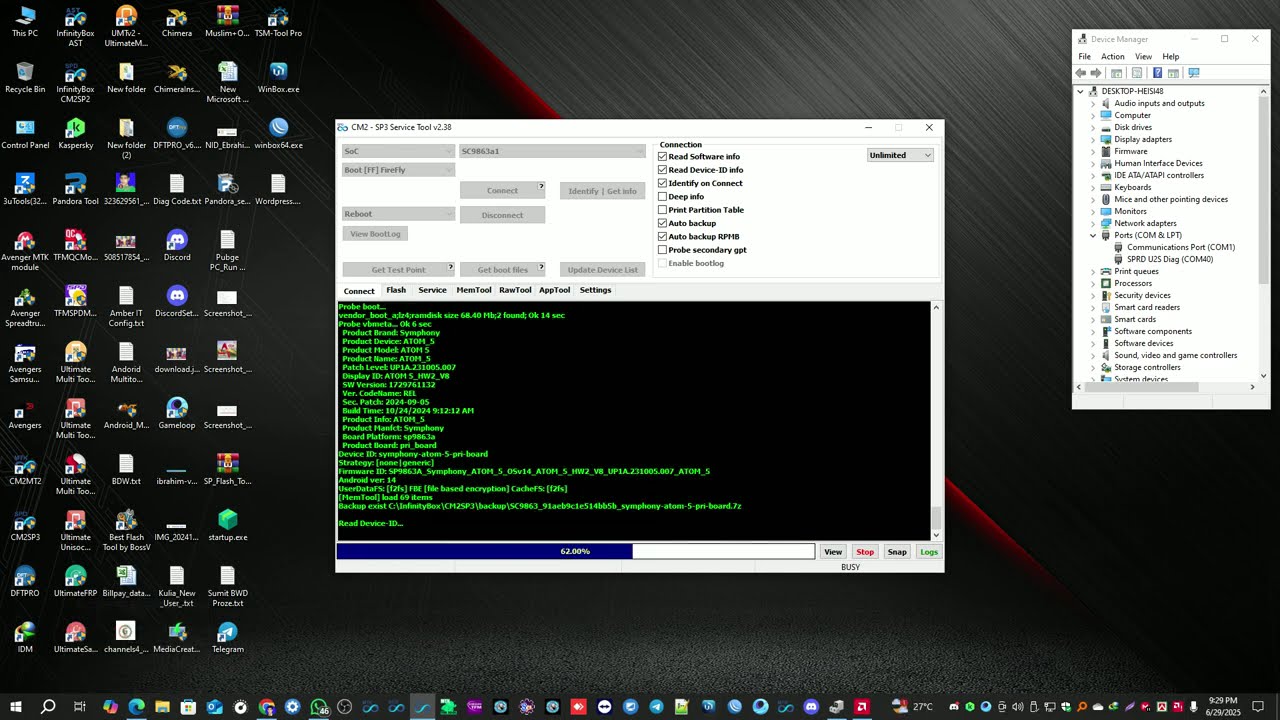Viewport: 1280px width, 720px height.
Task: Toggle the Auto backup RPMB checkbox
Action: click(662, 237)
